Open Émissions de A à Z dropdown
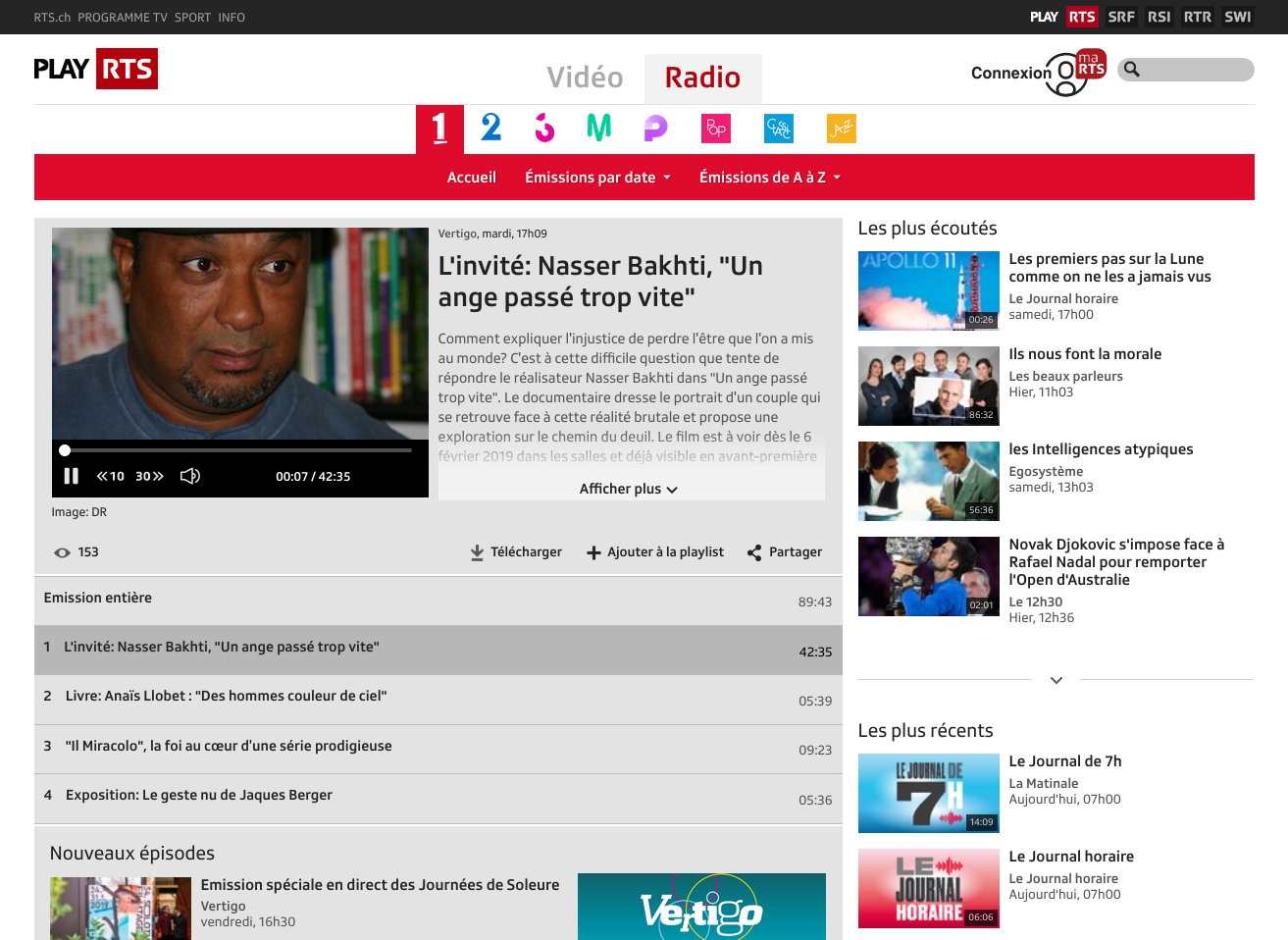The height and width of the screenshot is (940, 1288). point(769,178)
